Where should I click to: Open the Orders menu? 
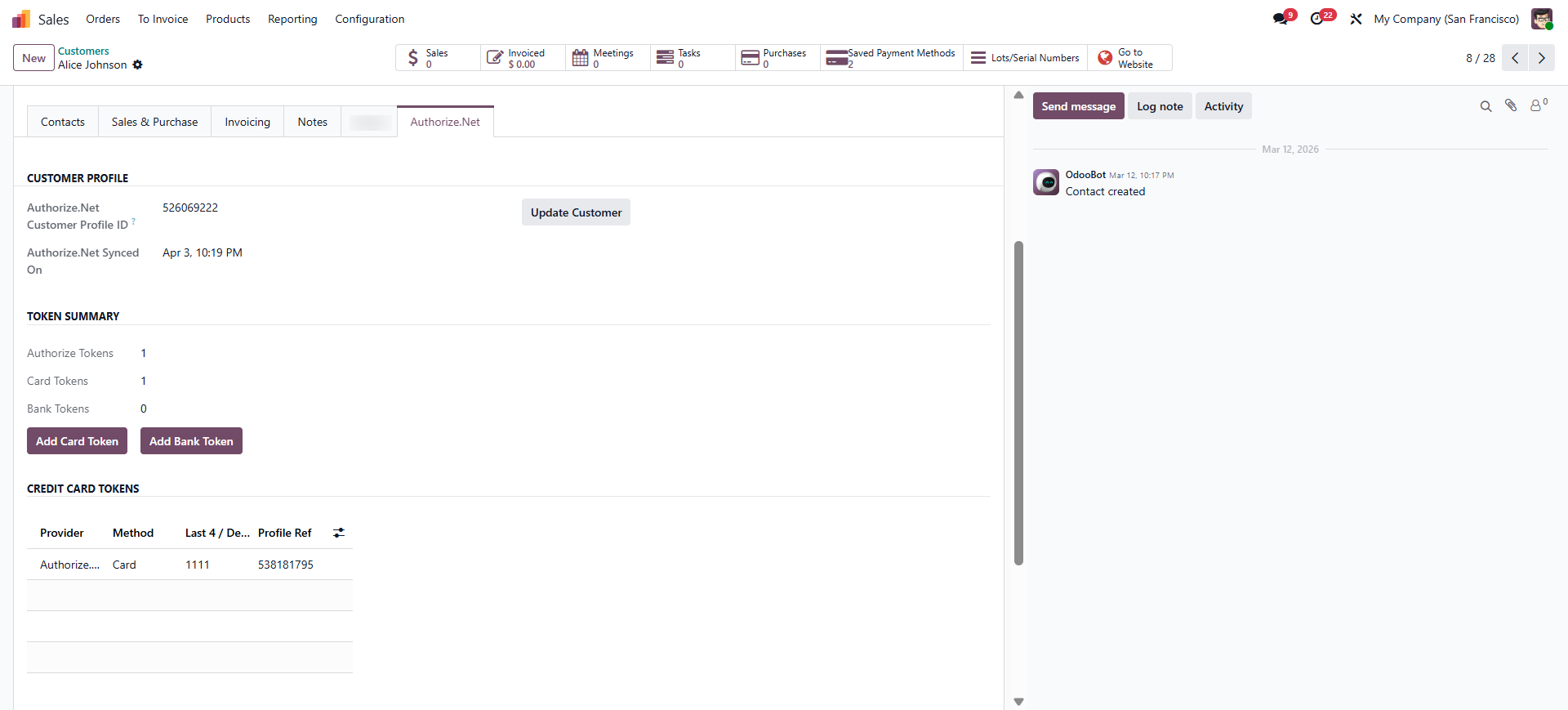[103, 19]
